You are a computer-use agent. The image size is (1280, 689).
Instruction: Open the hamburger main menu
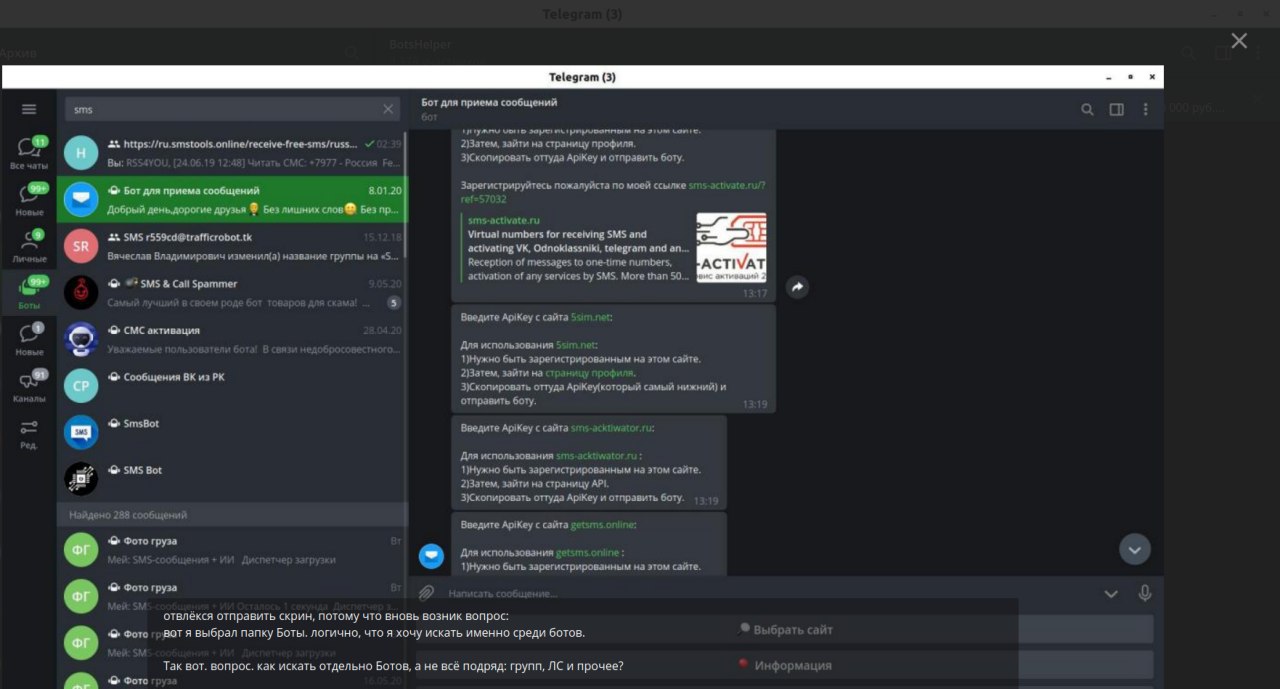[x=29, y=109]
